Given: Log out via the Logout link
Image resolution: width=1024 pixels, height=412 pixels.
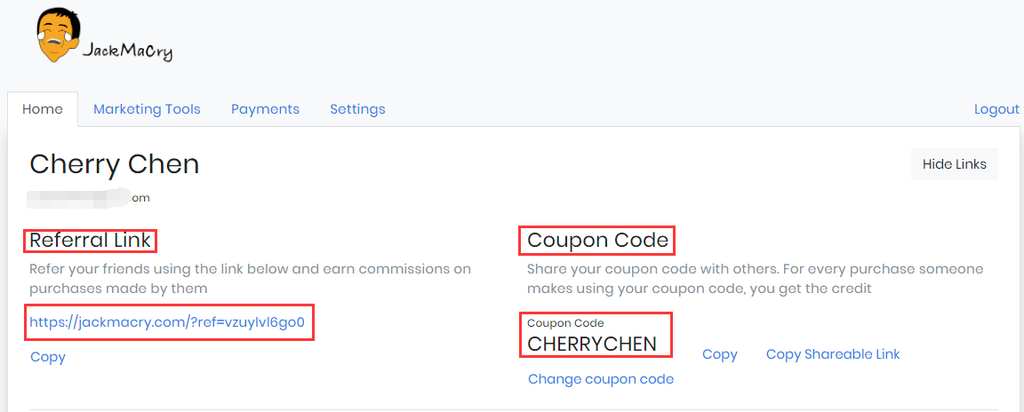Looking at the screenshot, I should pos(996,109).
